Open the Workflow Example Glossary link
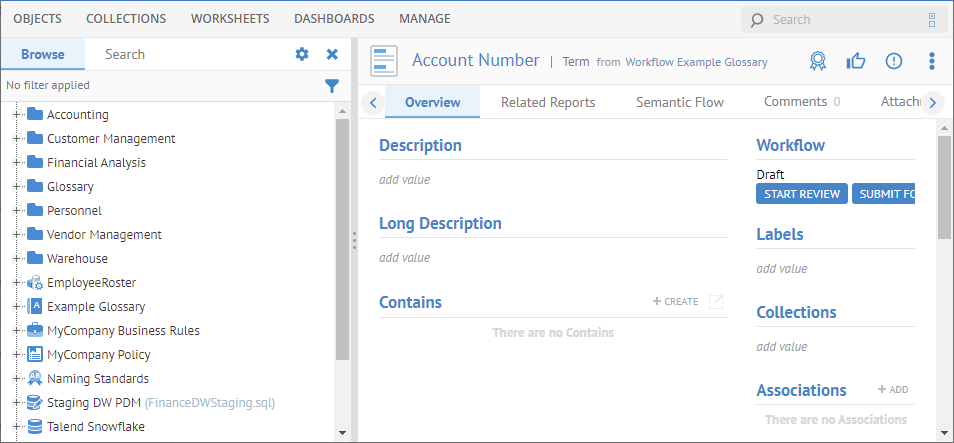 click(x=696, y=62)
